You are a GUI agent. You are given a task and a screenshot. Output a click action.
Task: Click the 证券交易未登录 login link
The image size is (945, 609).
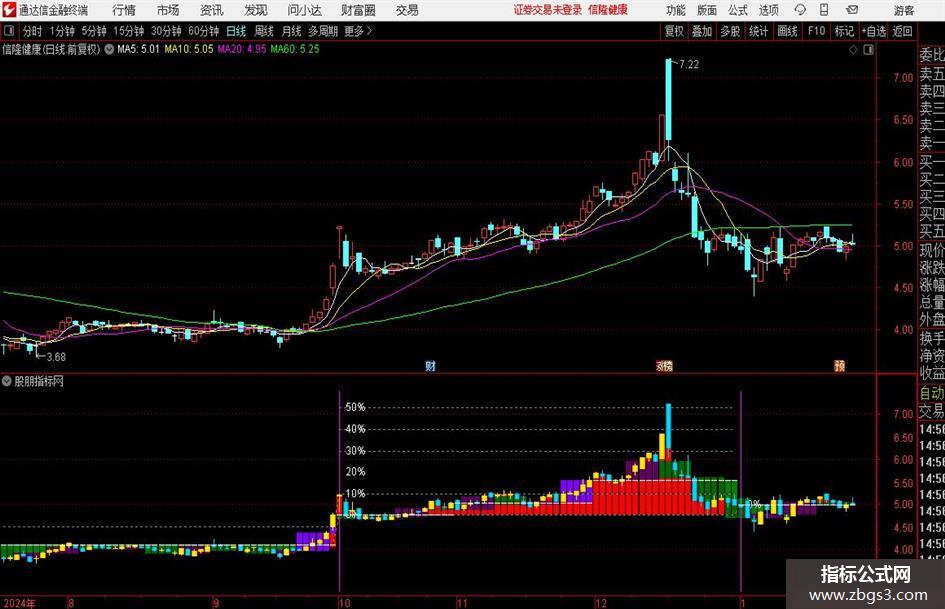(x=548, y=10)
